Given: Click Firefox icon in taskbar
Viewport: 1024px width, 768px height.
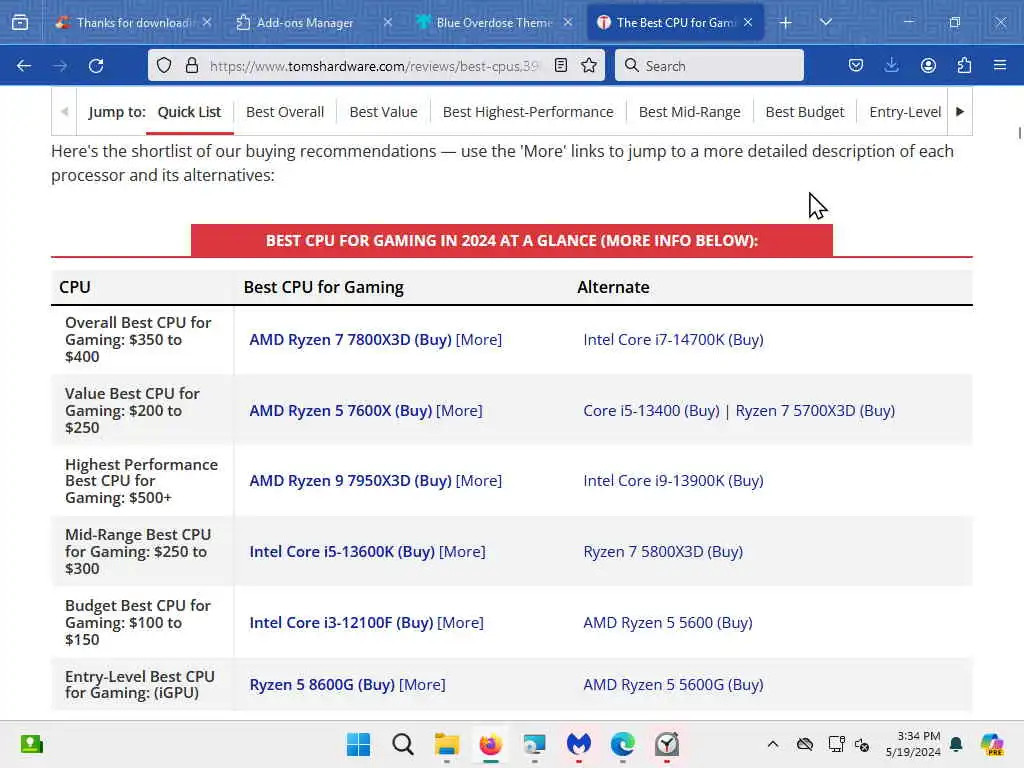Looking at the screenshot, I should pyautogui.click(x=490, y=744).
